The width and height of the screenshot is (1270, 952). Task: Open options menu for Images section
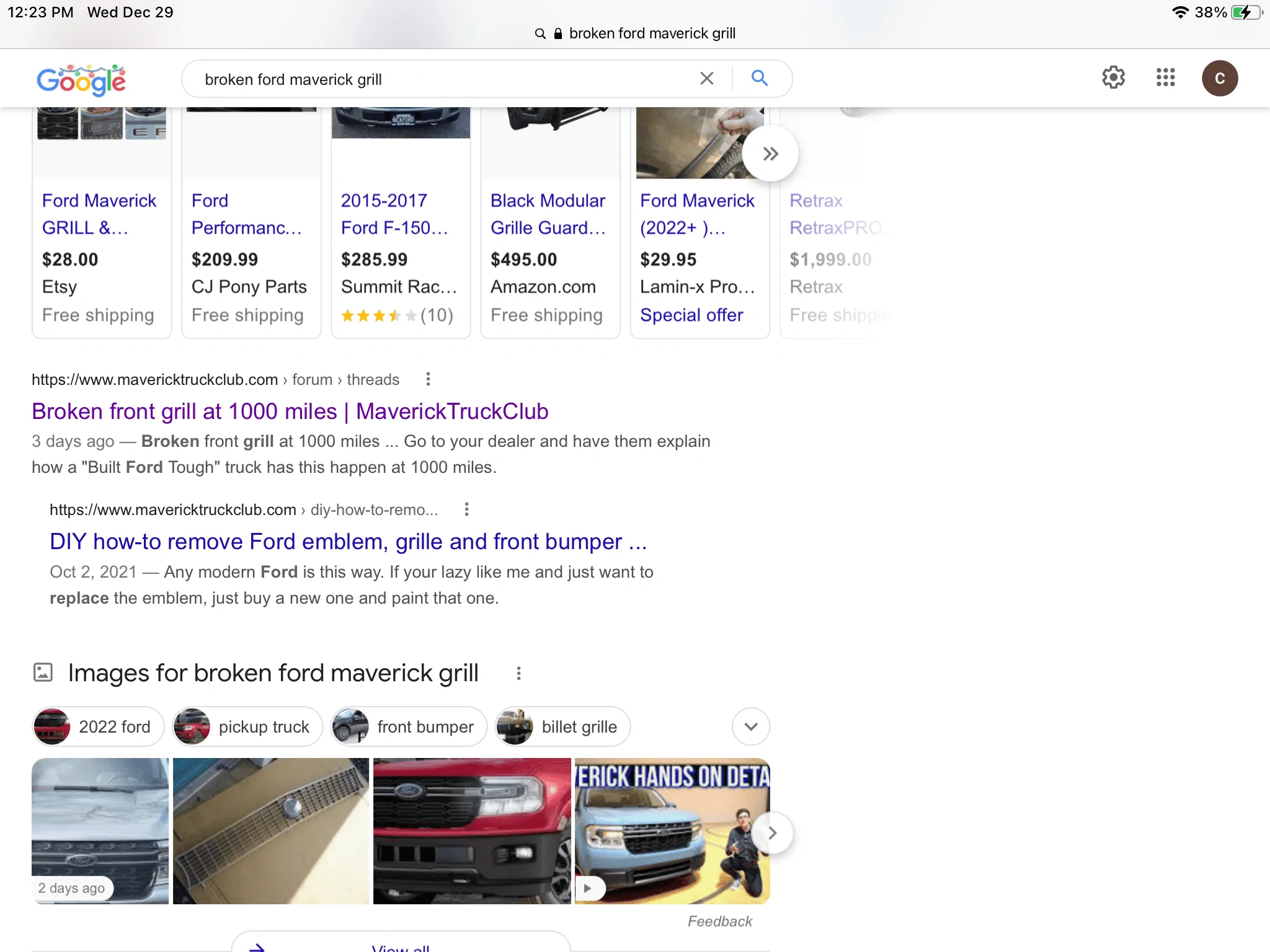[x=518, y=673]
